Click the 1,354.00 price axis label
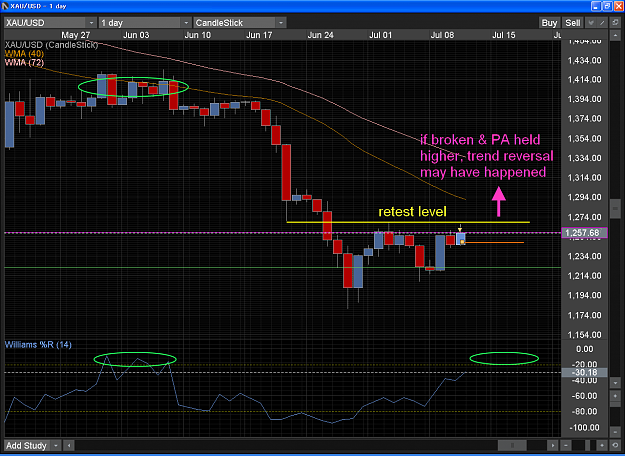 [x=585, y=139]
